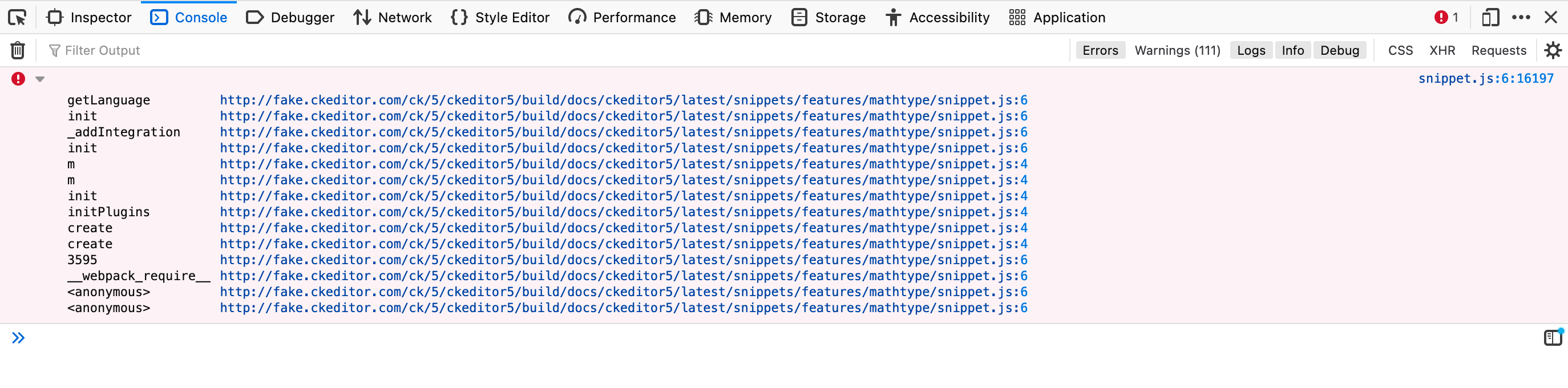Switch to the Storage tab
The width and height of the screenshot is (1568, 388).
click(x=828, y=17)
